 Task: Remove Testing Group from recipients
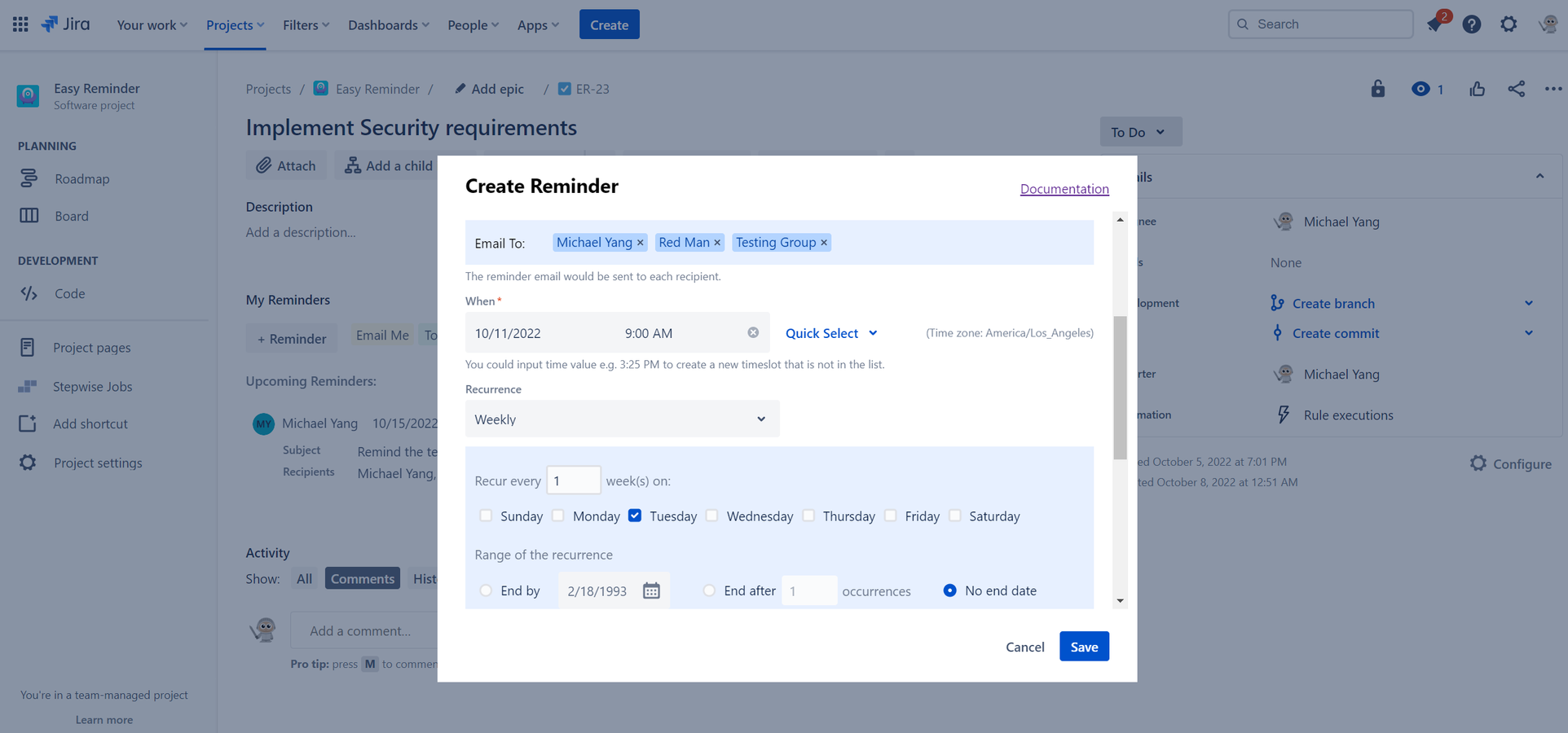(x=824, y=243)
